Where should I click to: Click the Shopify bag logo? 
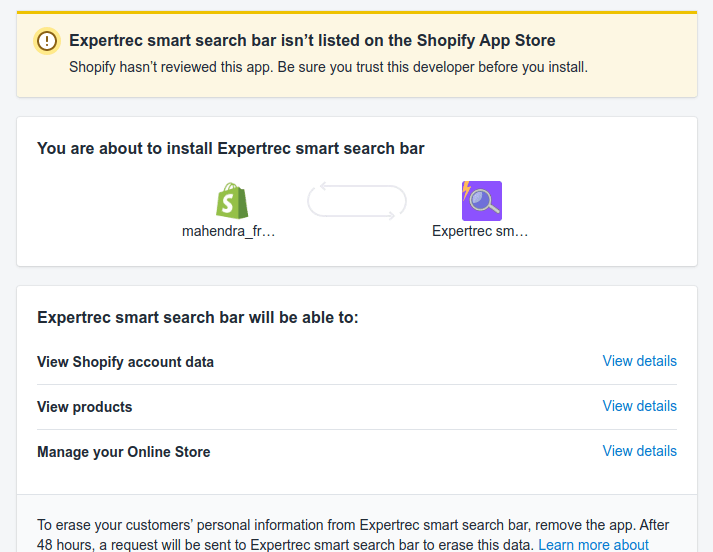click(x=232, y=201)
